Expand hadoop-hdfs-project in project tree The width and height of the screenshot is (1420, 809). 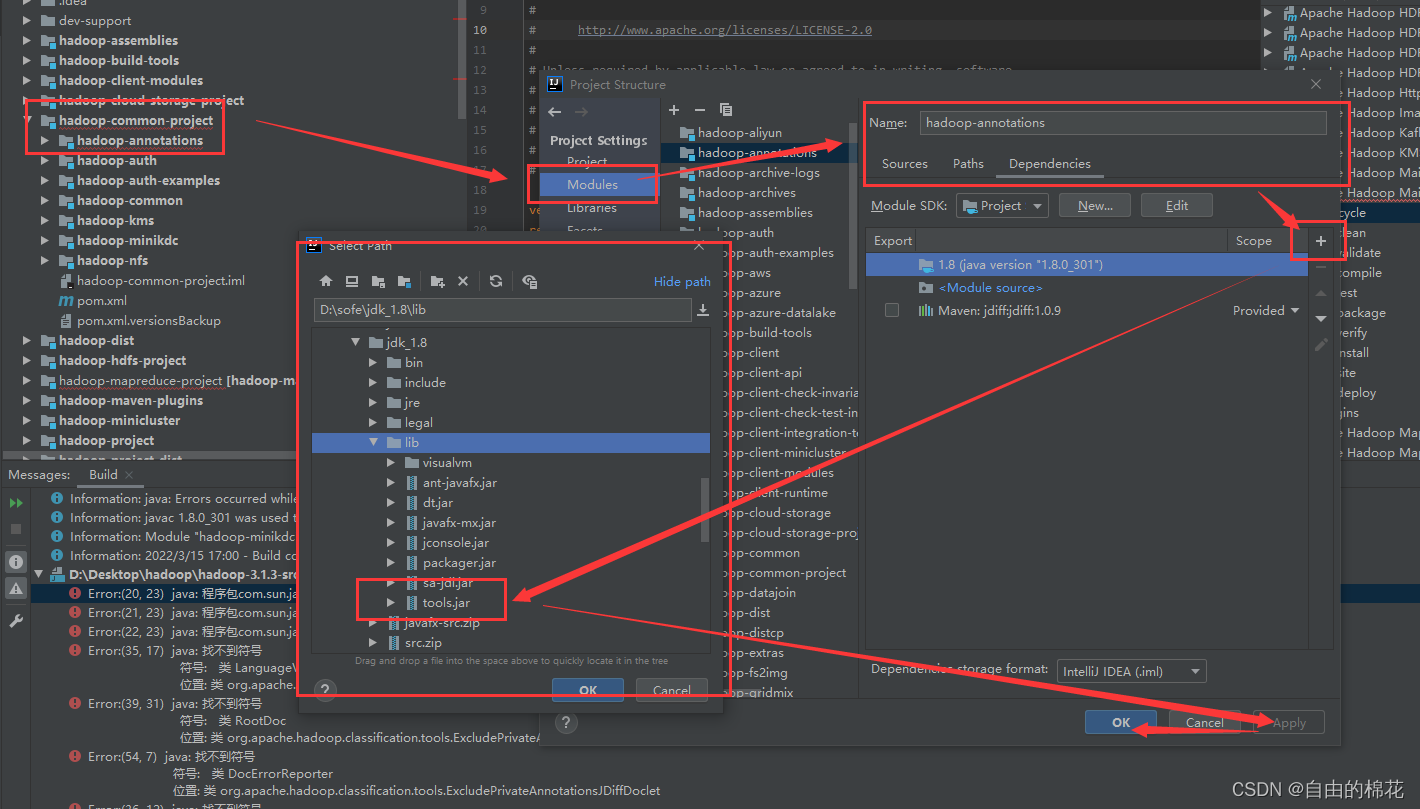pyautogui.click(x=26, y=360)
